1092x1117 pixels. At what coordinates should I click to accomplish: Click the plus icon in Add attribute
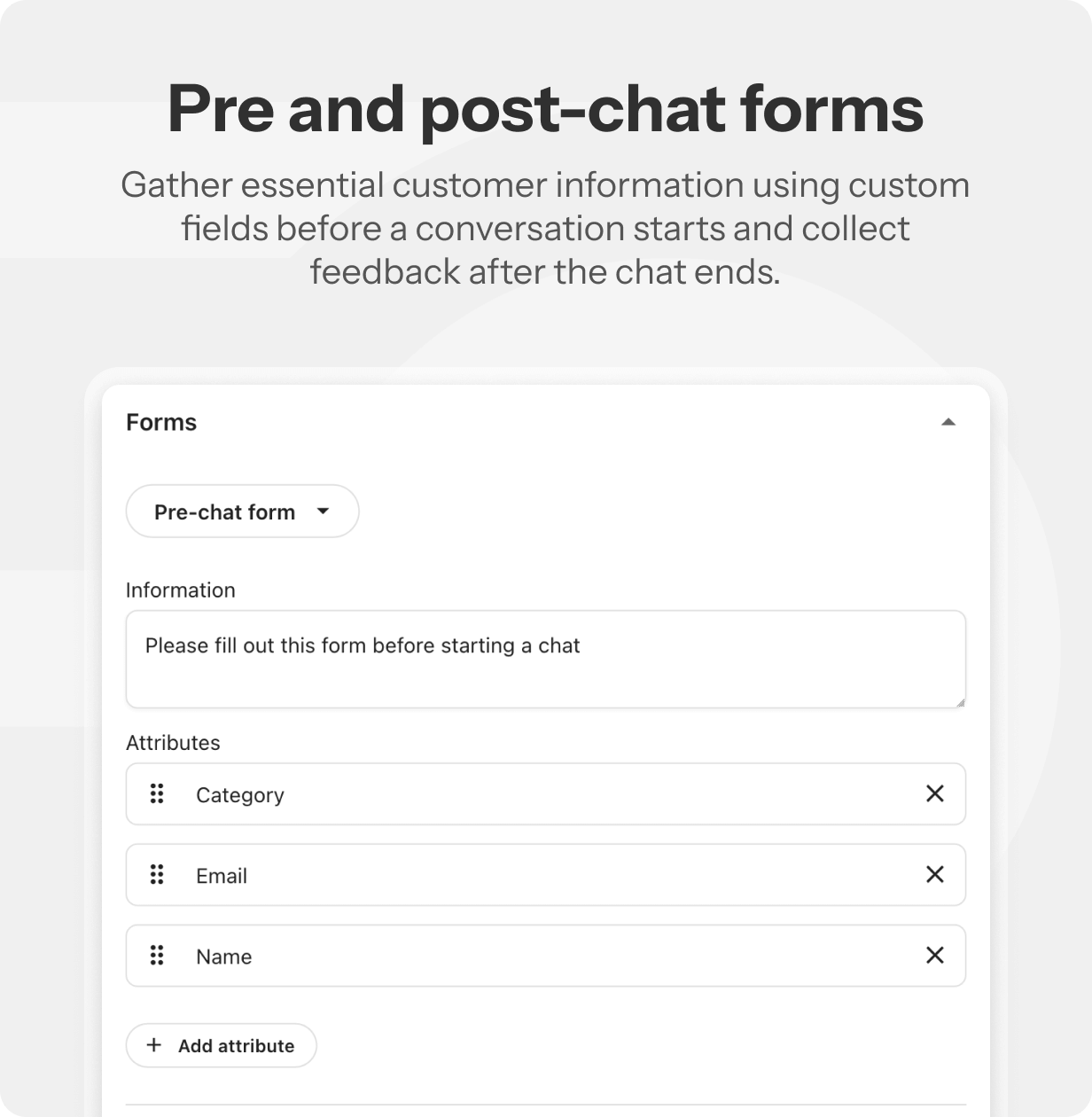click(154, 1045)
